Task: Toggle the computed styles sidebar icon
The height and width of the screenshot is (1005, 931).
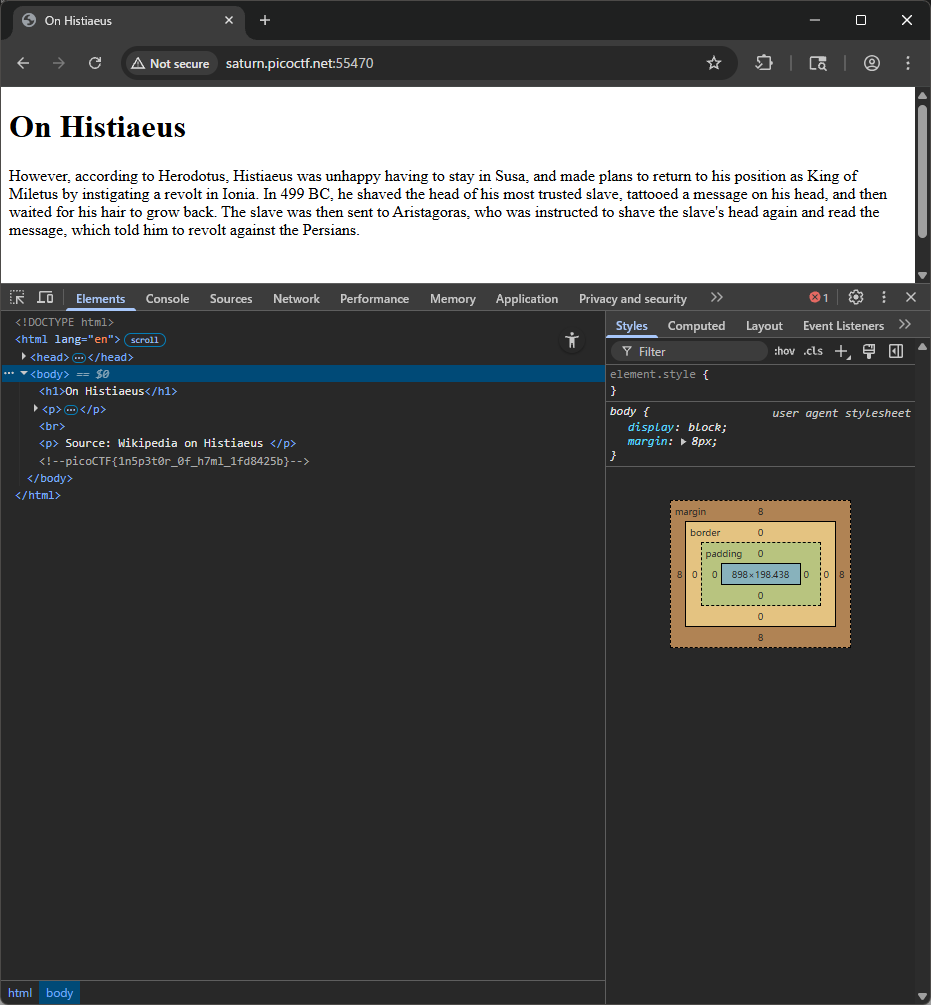Action: point(896,351)
